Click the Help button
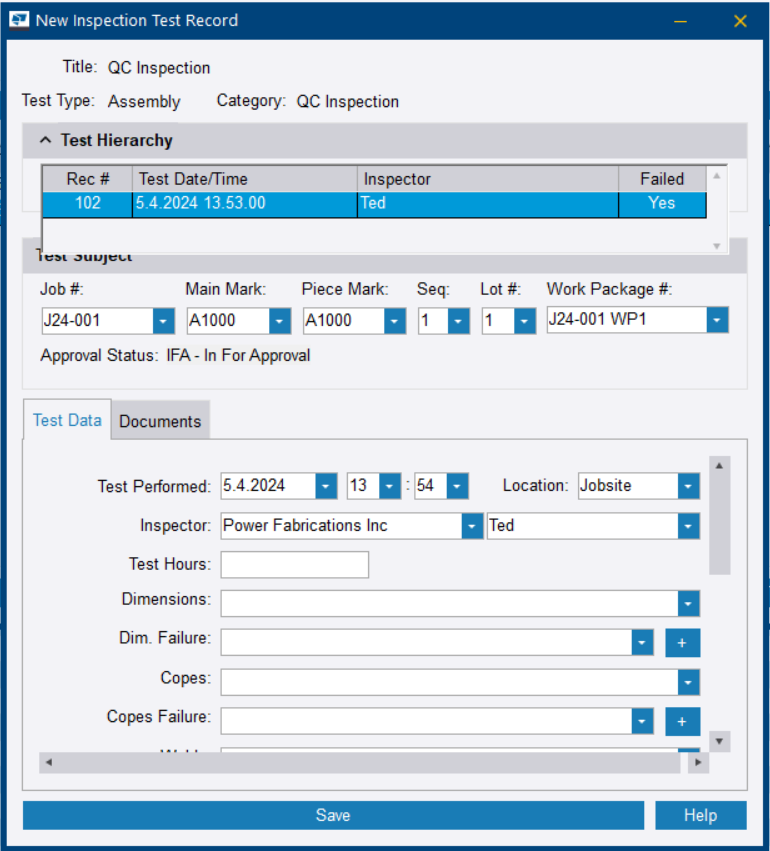The image size is (770, 851). (x=700, y=815)
